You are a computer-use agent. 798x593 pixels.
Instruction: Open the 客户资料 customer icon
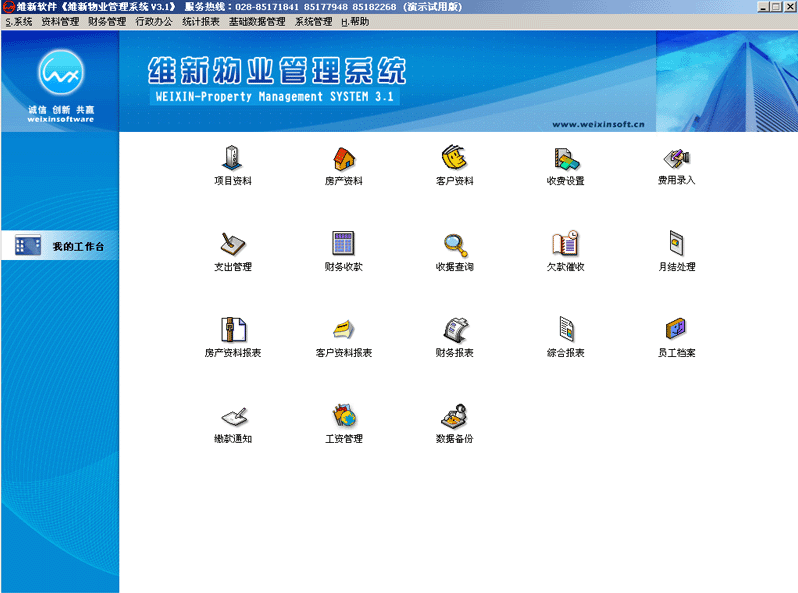[454, 157]
